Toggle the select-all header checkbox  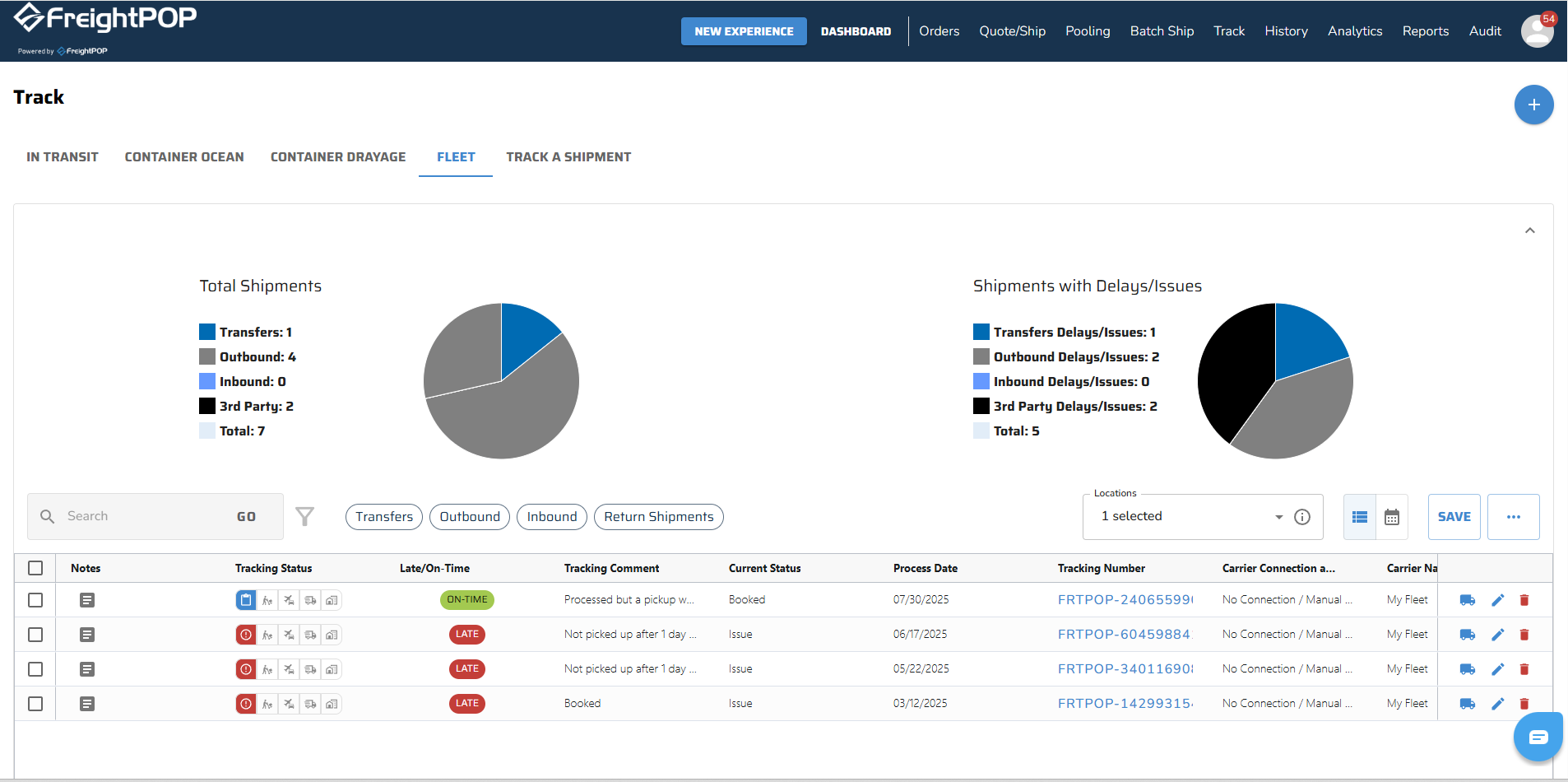pos(35,568)
